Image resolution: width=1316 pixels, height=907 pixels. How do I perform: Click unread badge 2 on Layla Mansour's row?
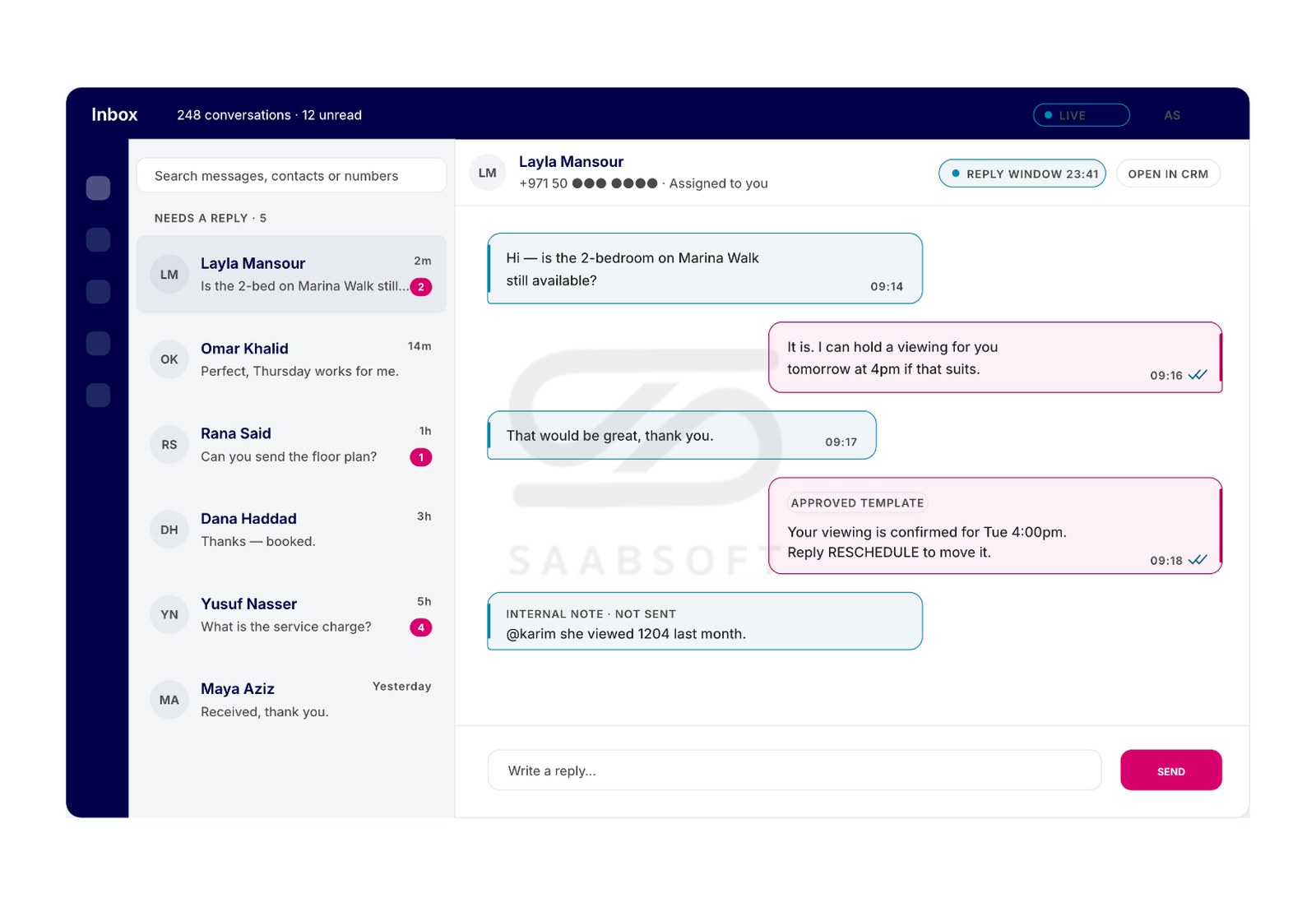(x=421, y=287)
